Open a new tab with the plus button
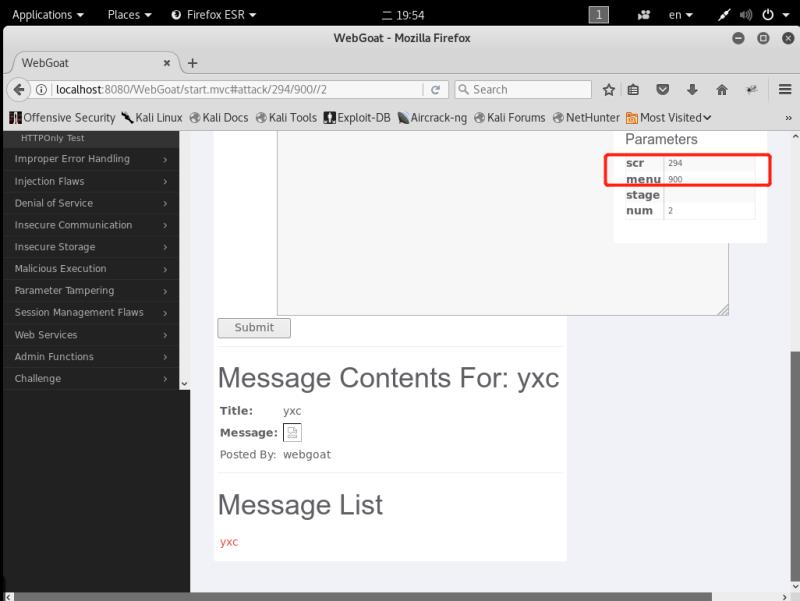This screenshot has width=800, height=601. 192,63
